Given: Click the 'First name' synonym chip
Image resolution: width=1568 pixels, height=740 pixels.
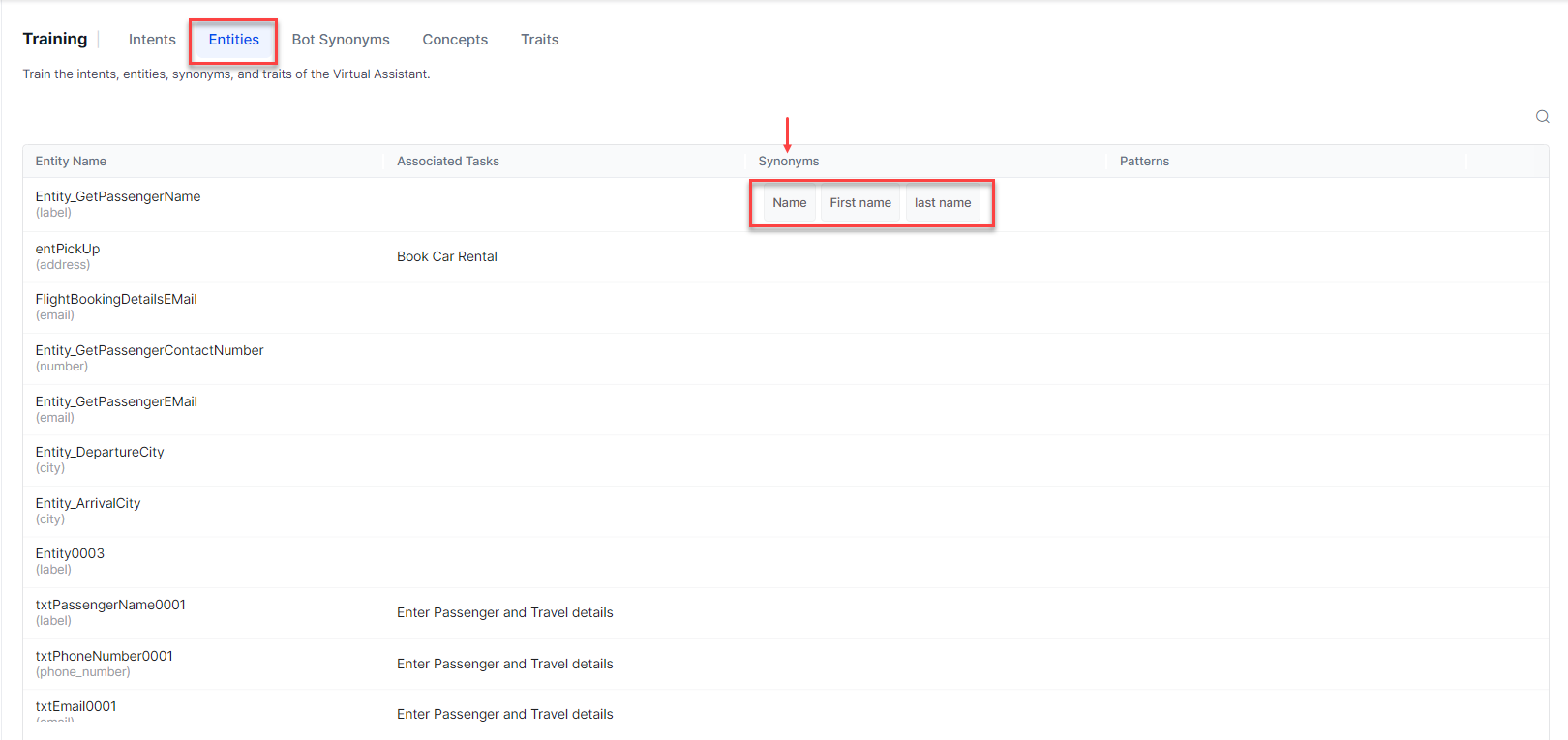Looking at the screenshot, I should (x=859, y=203).
